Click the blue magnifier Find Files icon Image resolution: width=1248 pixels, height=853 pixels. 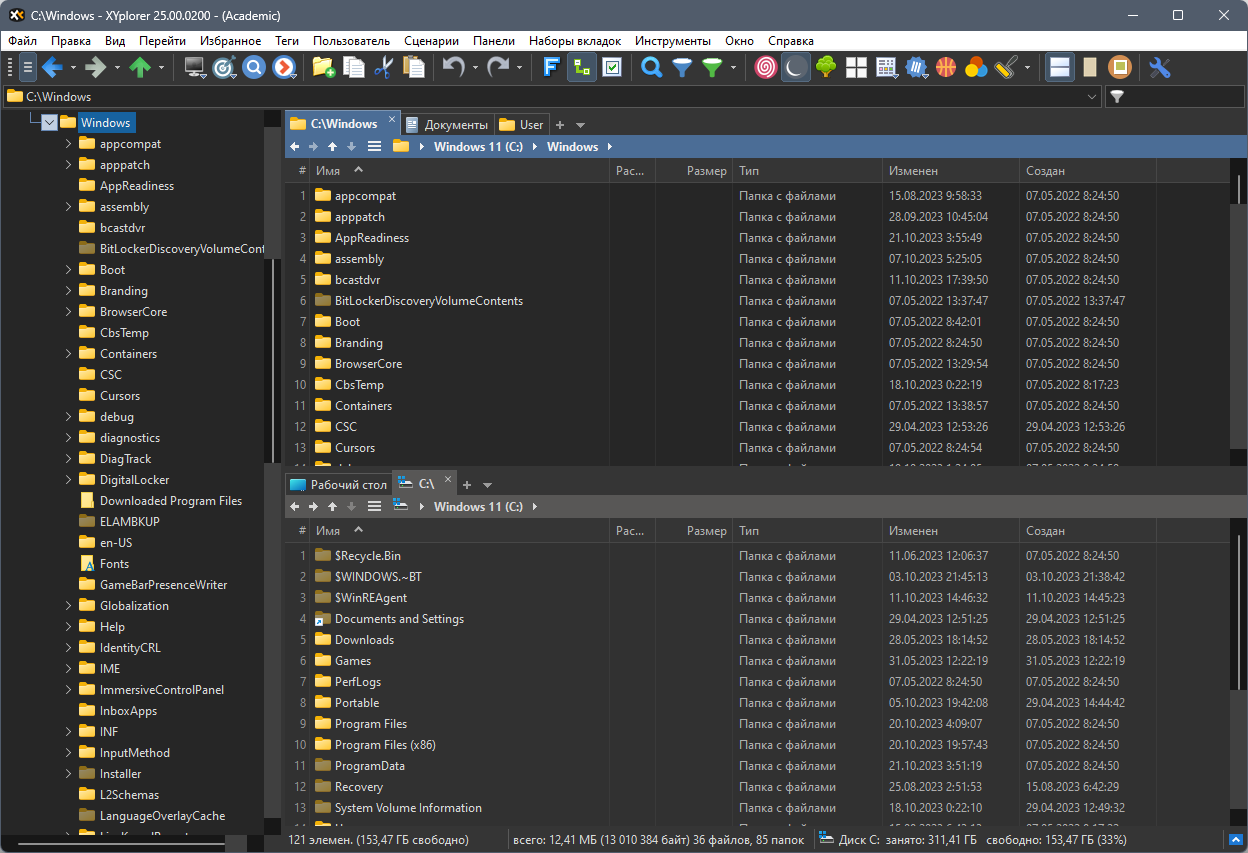pos(651,68)
